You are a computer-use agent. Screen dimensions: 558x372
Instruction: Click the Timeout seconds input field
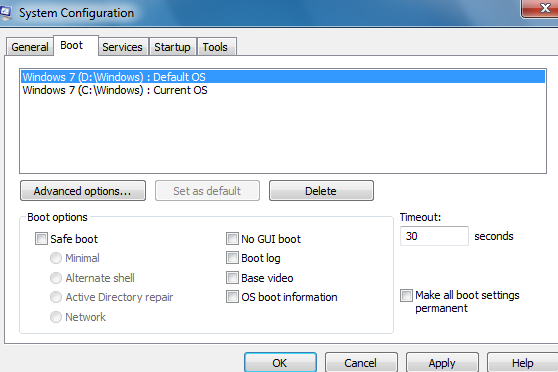click(x=434, y=236)
